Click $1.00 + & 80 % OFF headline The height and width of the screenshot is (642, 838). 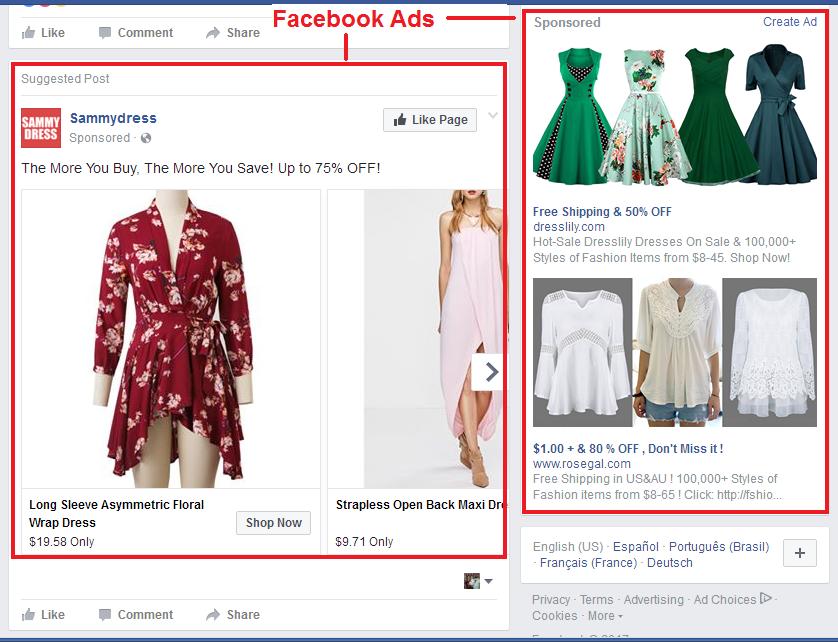pos(628,448)
